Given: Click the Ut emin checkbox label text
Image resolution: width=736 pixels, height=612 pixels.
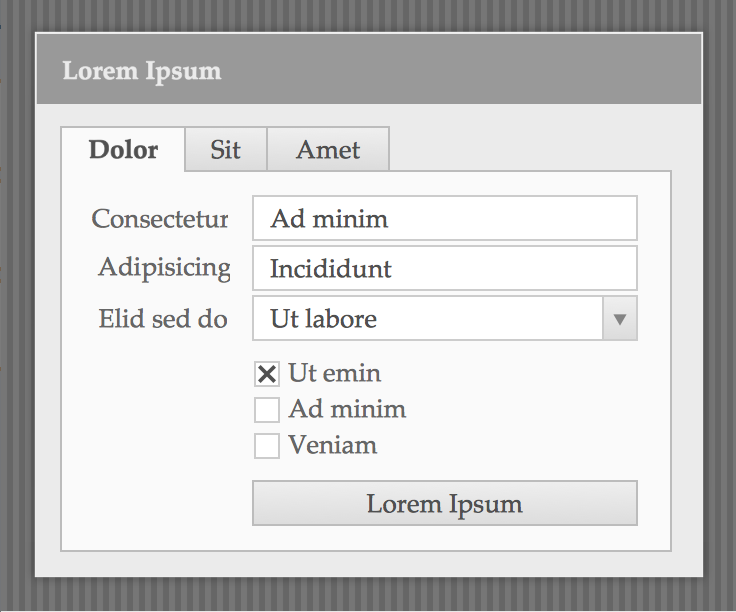Looking at the screenshot, I should pyautogui.click(x=334, y=374).
